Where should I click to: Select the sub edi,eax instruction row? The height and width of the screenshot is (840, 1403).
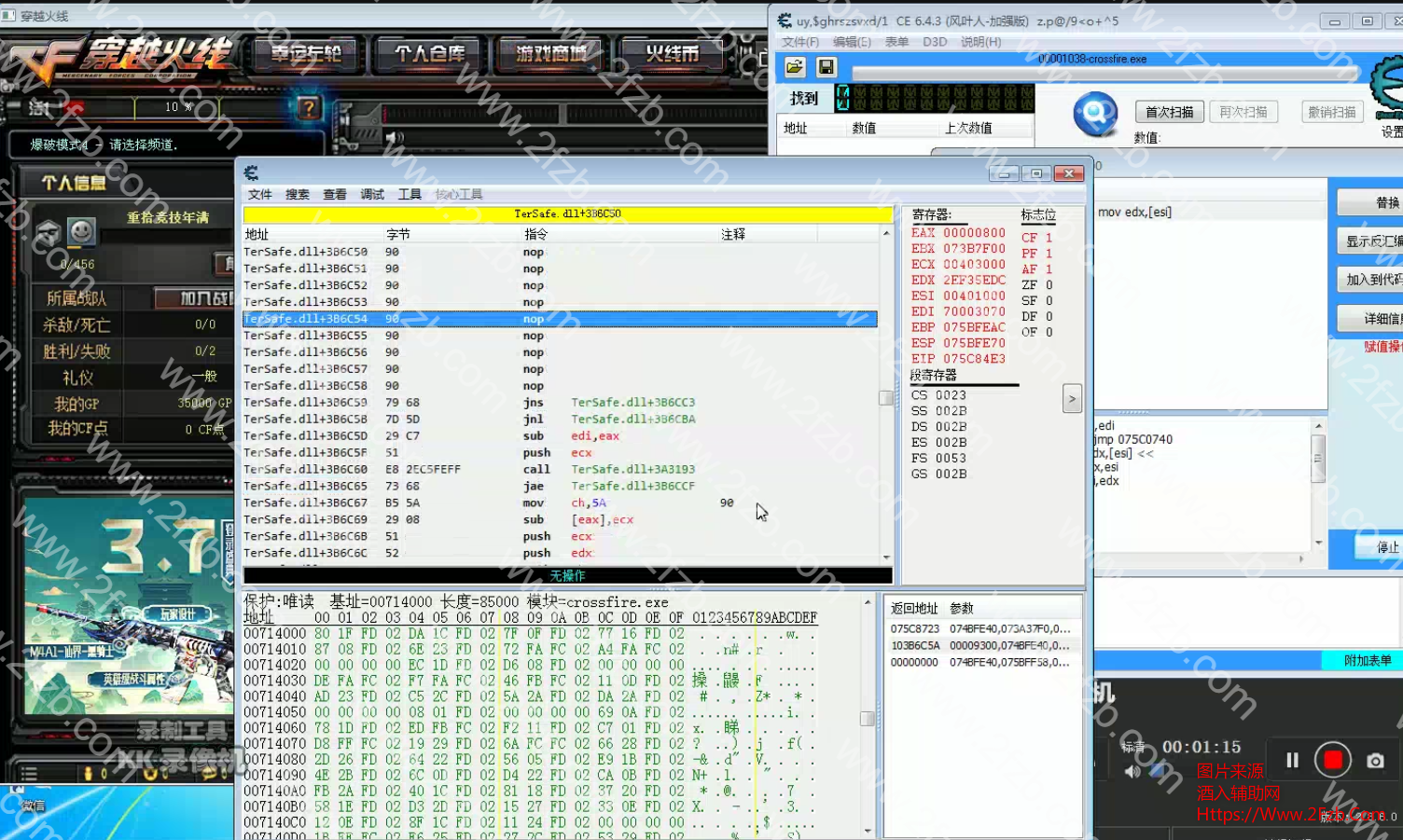tap(560, 436)
